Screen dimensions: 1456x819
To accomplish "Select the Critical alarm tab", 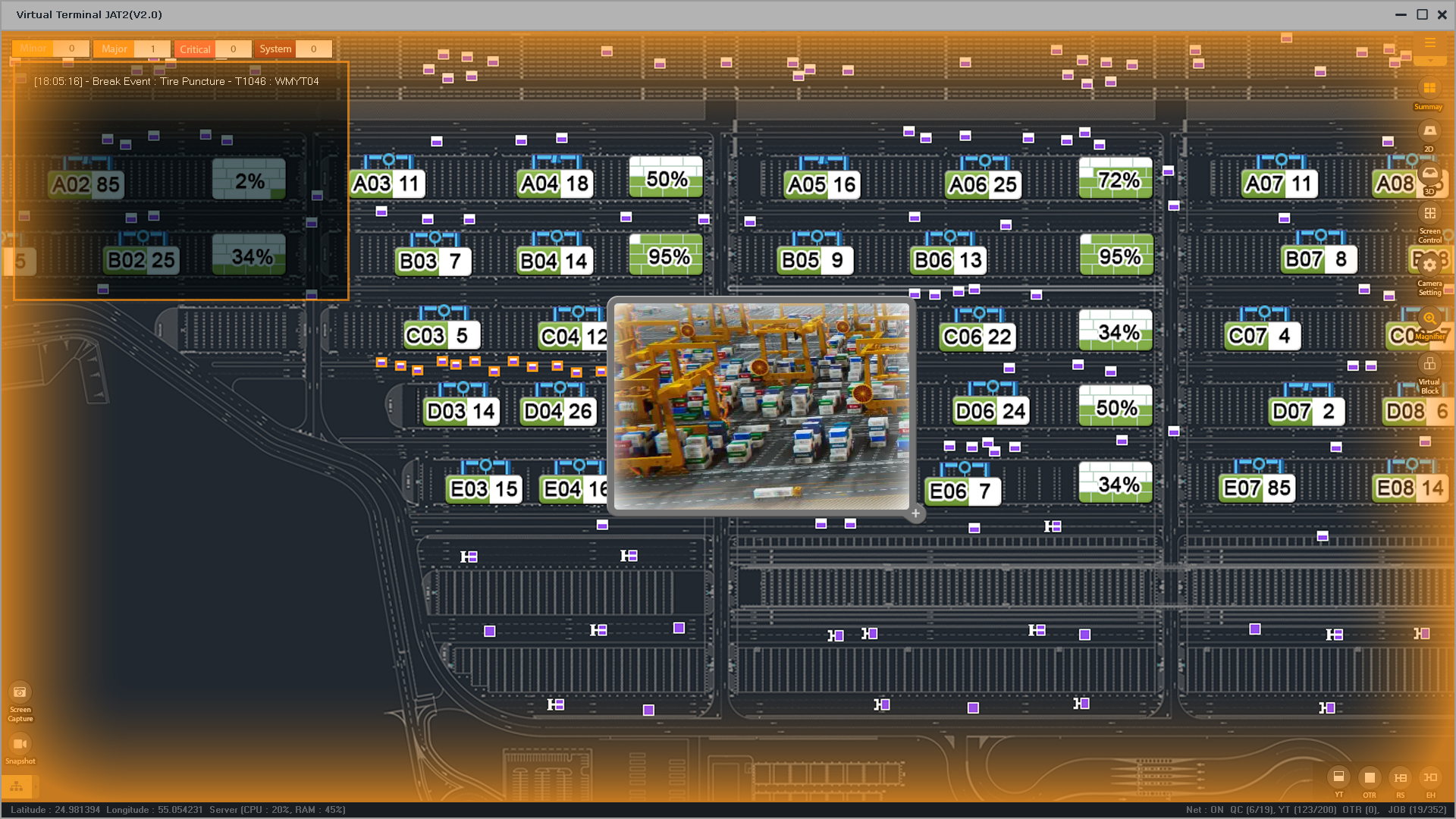I will [x=195, y=49].
